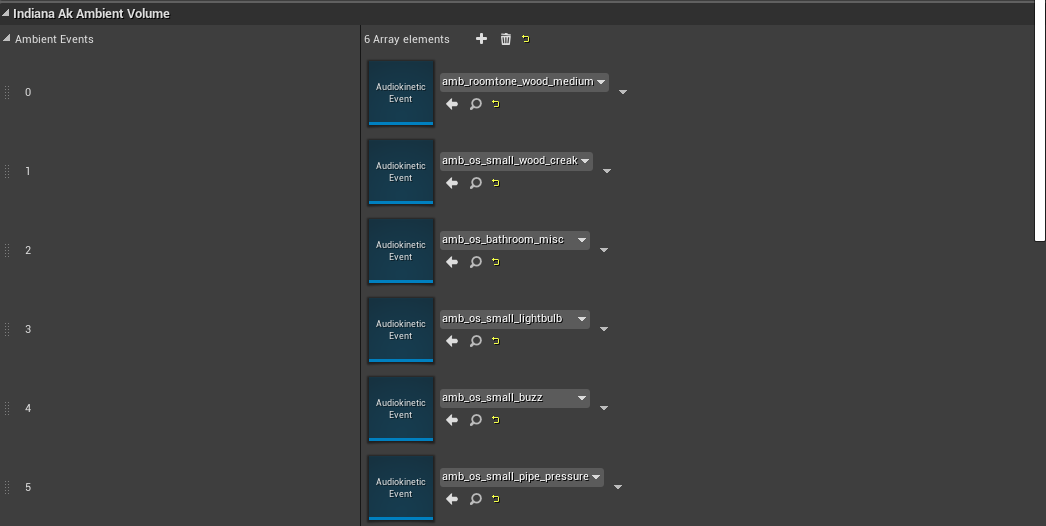Open element options arrow beside amb_os_small_wood_creak

pyautogui.click(x=606, y=171)
